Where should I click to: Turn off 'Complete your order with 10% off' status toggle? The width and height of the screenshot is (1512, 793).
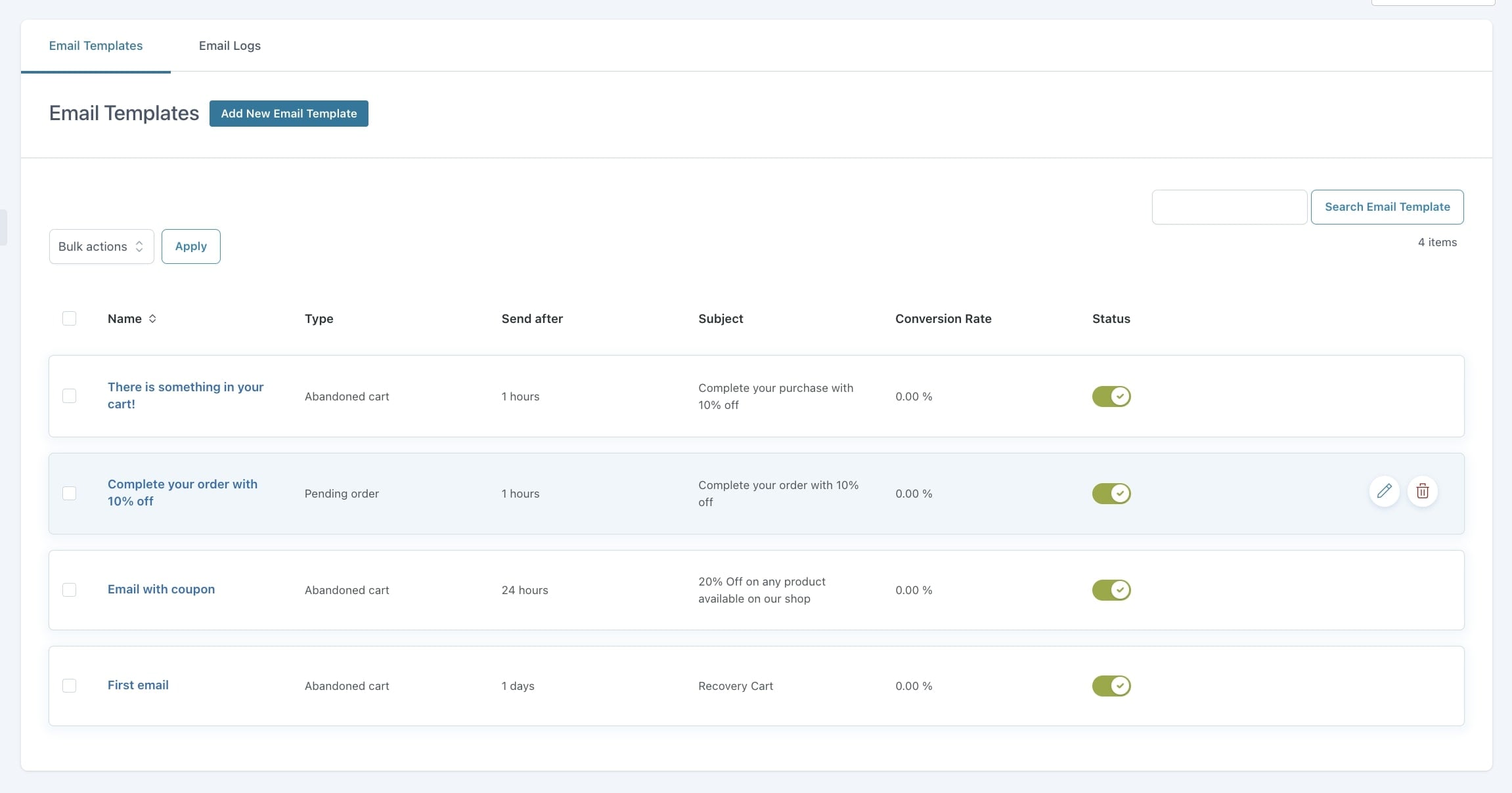(x=1111, y=494)
